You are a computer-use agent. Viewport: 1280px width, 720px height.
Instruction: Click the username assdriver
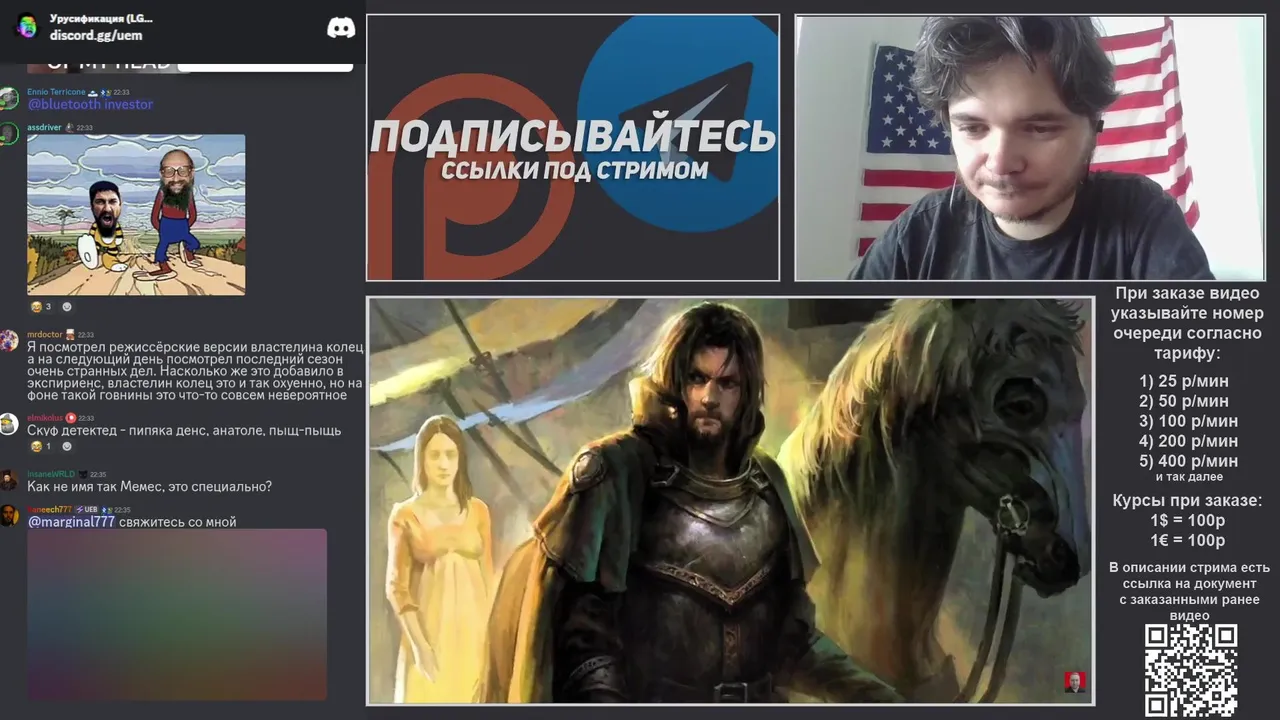[44, 128]
